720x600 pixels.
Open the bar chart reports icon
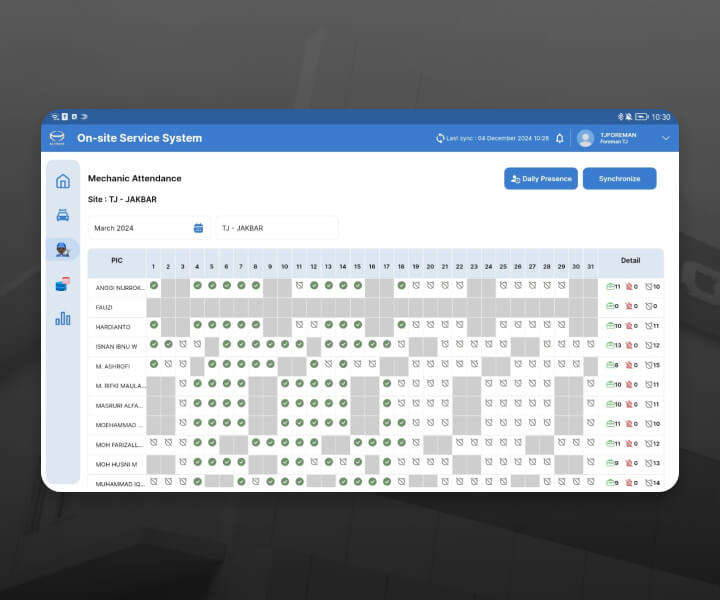(x=63, y=318)
